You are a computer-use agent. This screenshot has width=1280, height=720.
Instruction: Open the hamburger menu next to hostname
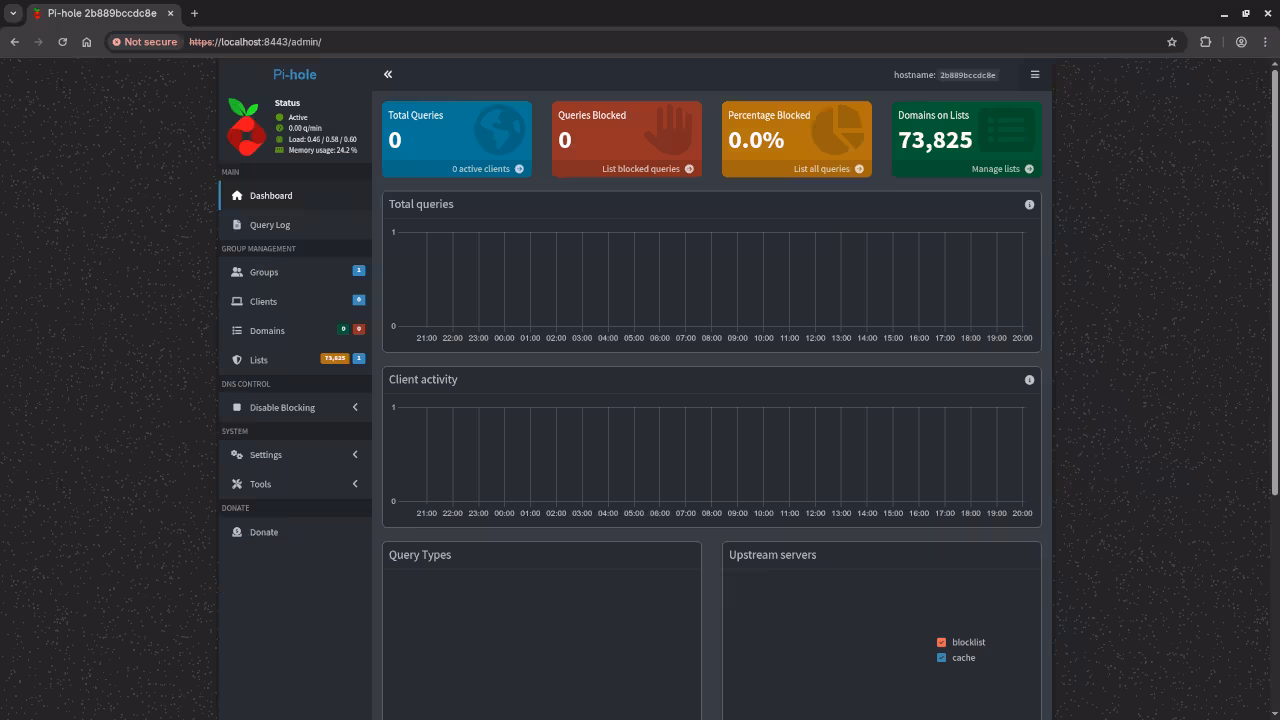[1035, 74]
